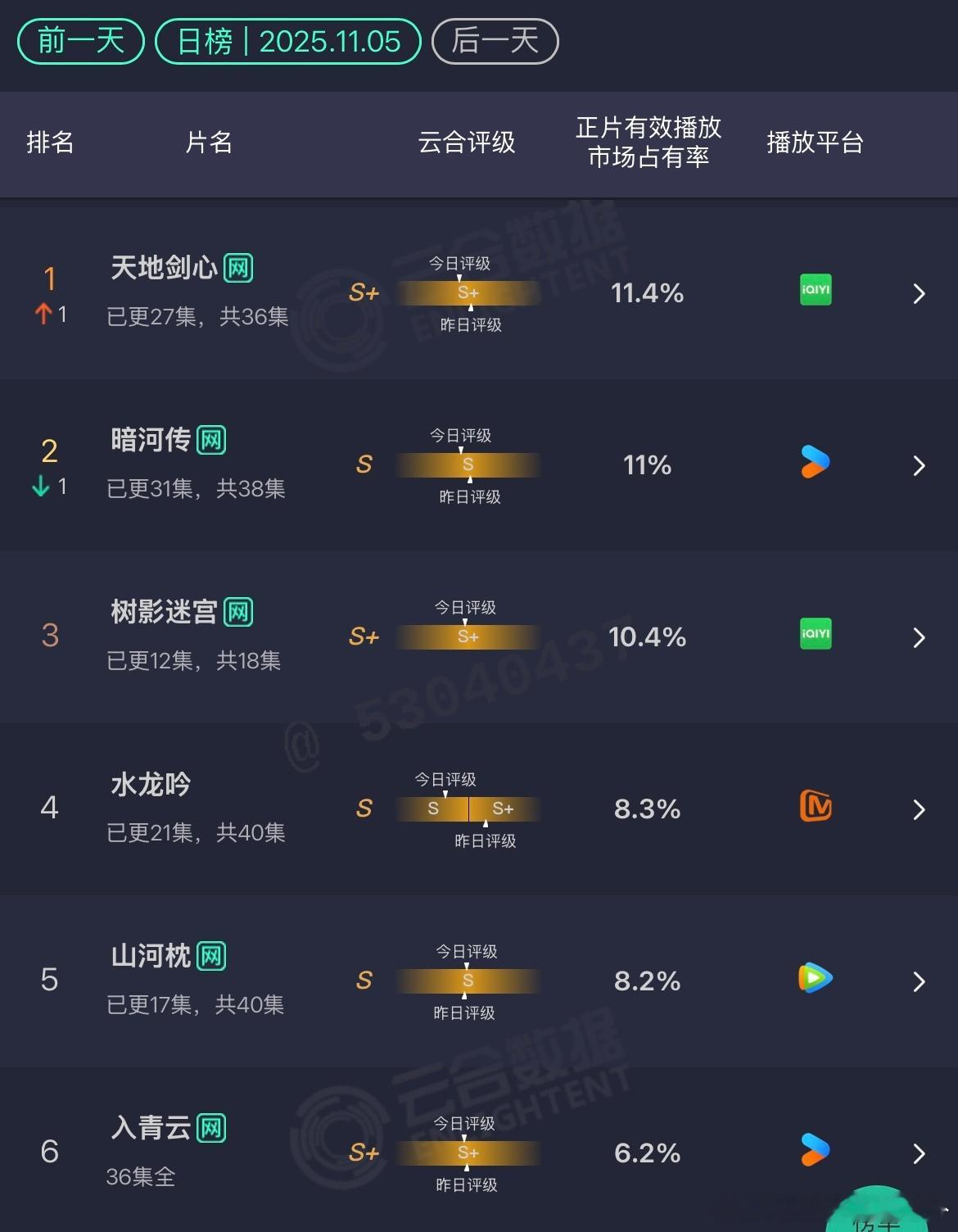Open details chevron for 入青云 row
Viewport: 958px width, 1232px height.
click(919, 1153)
